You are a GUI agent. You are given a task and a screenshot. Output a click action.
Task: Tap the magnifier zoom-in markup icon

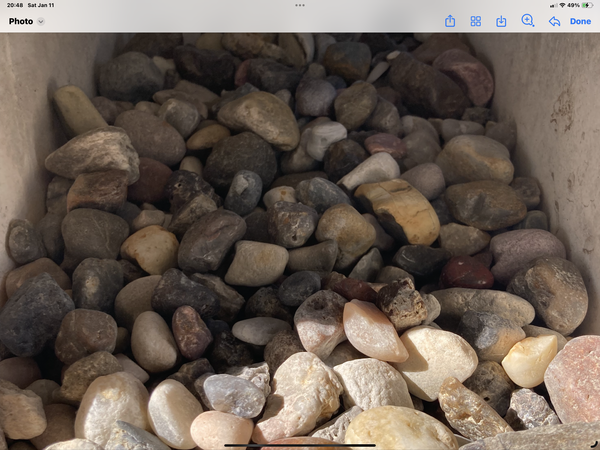click(528, 21)
